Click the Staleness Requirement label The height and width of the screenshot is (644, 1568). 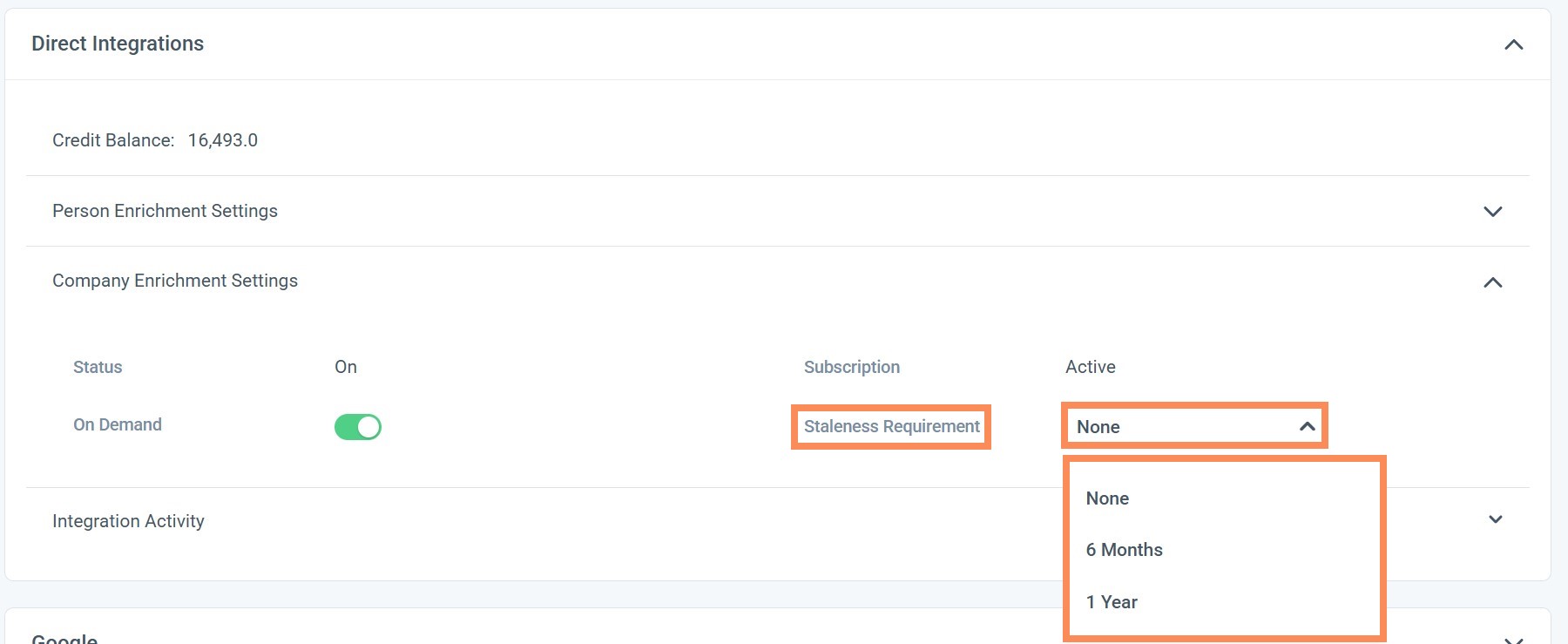[891, 427]
